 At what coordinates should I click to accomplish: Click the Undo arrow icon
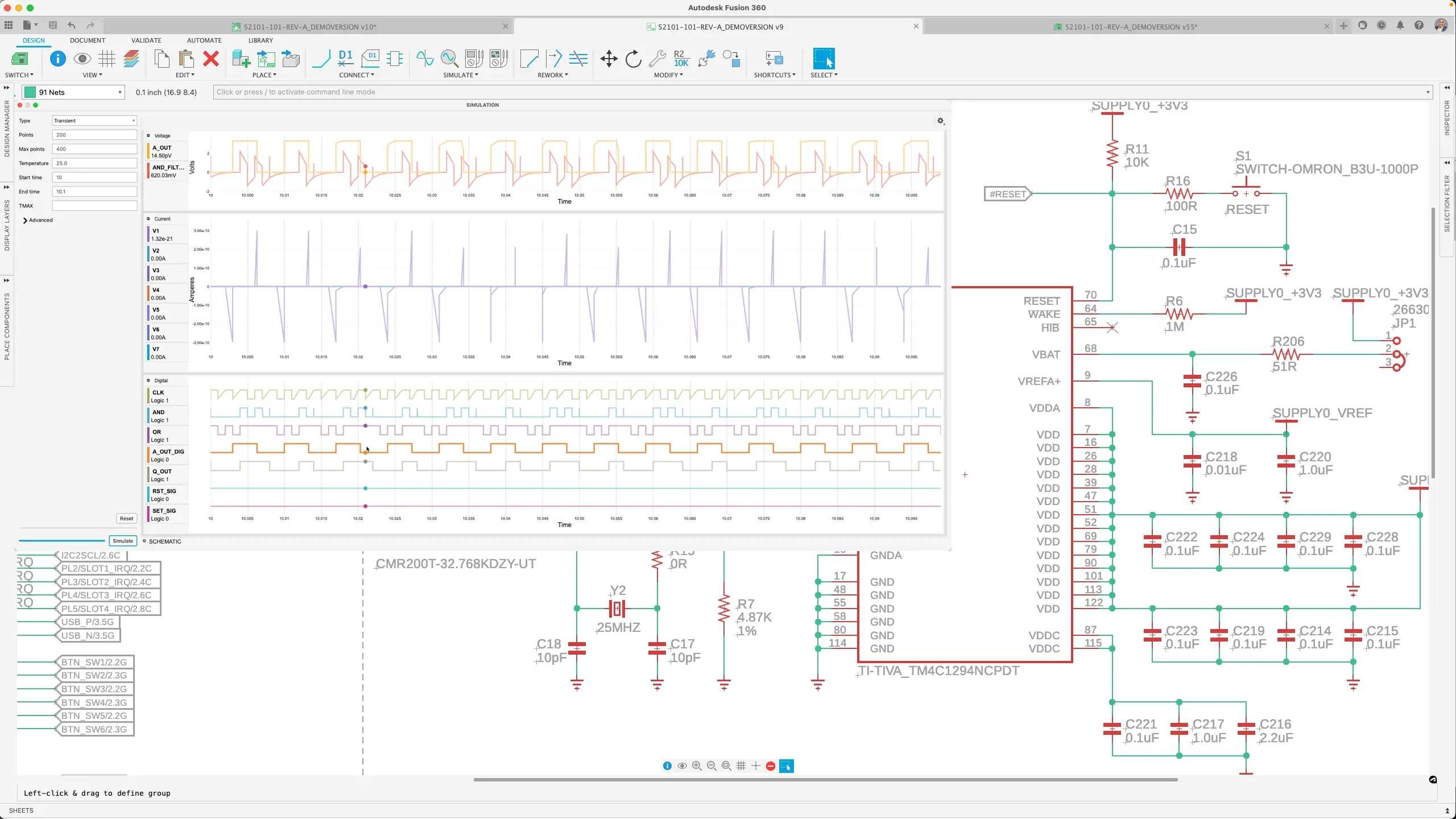(72, 26)
